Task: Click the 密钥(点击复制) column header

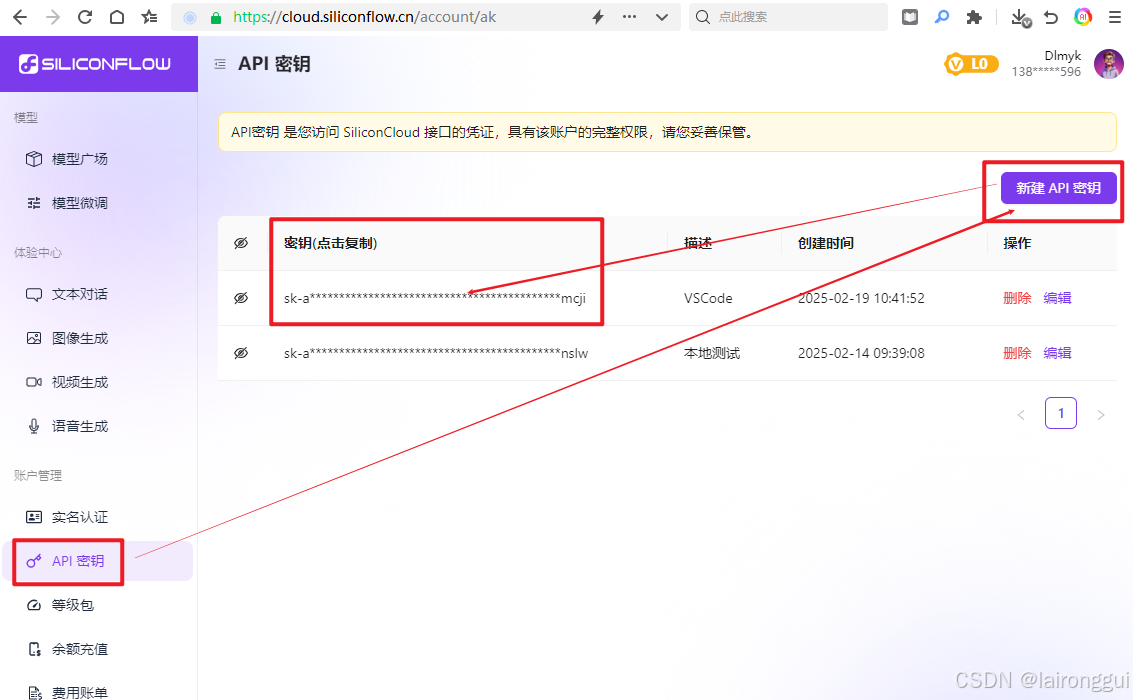Action: pyautogui.click(x=330, y=243)
